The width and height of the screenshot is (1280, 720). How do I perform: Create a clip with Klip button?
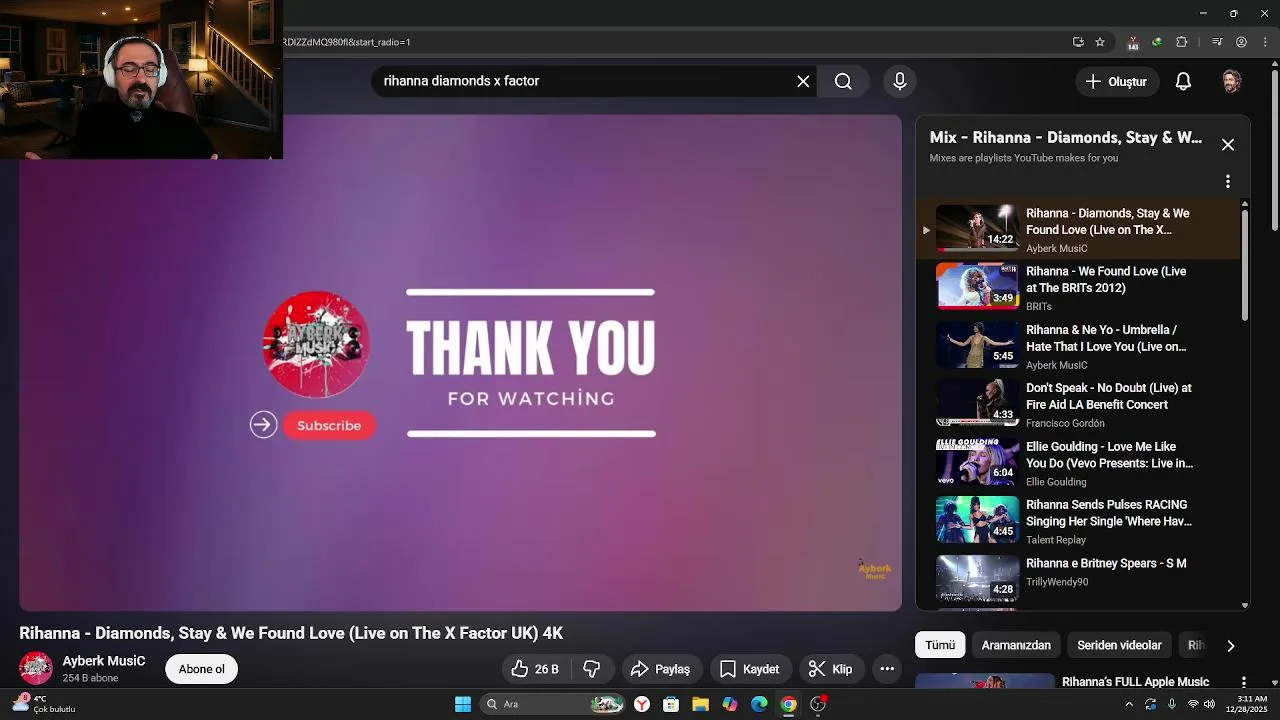831,669
